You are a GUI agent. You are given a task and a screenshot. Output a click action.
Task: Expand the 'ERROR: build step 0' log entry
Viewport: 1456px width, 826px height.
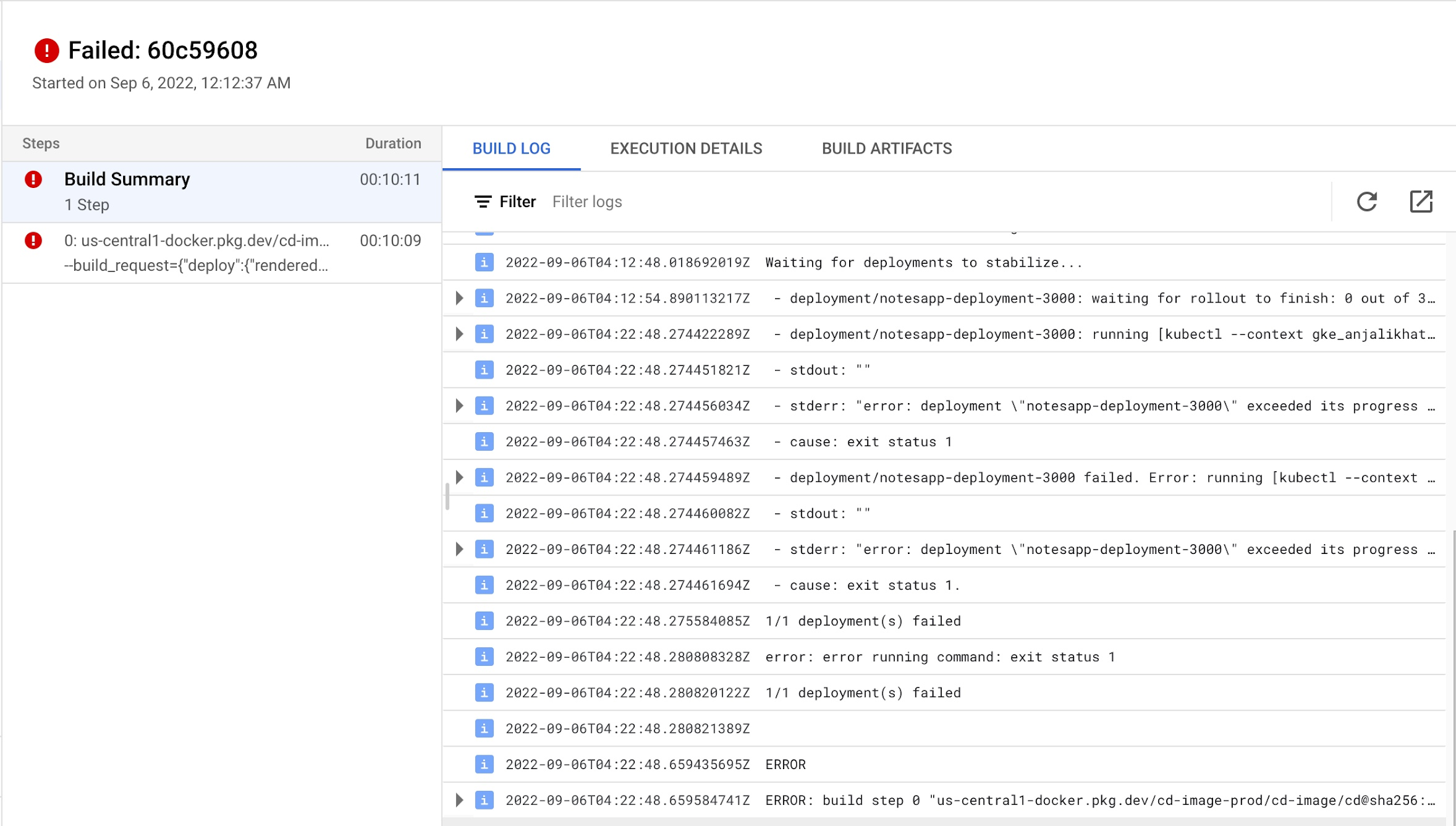[x=459, y=800]
